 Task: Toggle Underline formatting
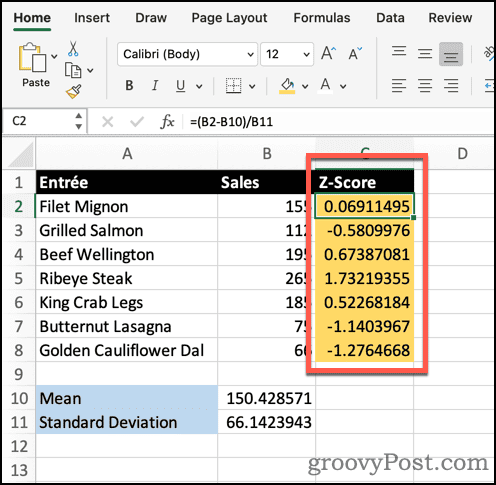[180, 86]
